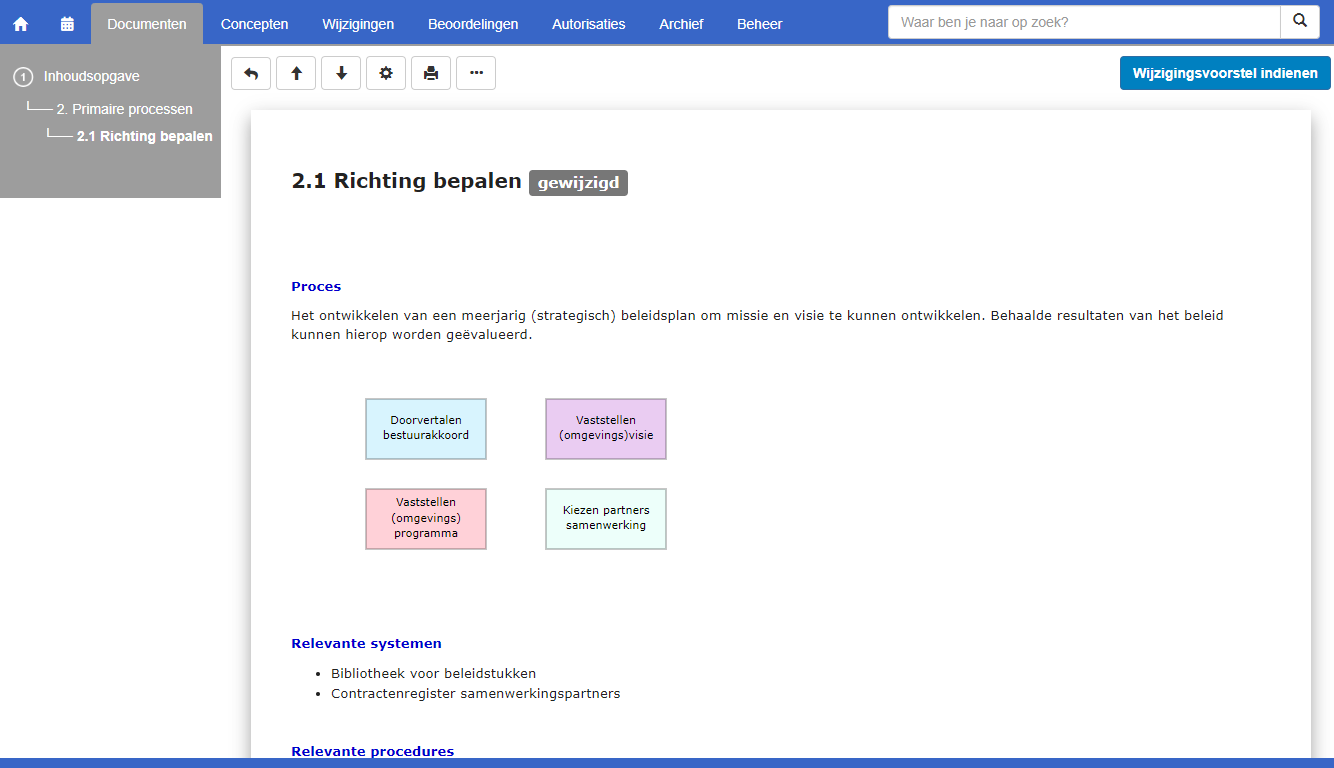Click the search magnifier button
1334x768 pixels.
(1299, 21)
